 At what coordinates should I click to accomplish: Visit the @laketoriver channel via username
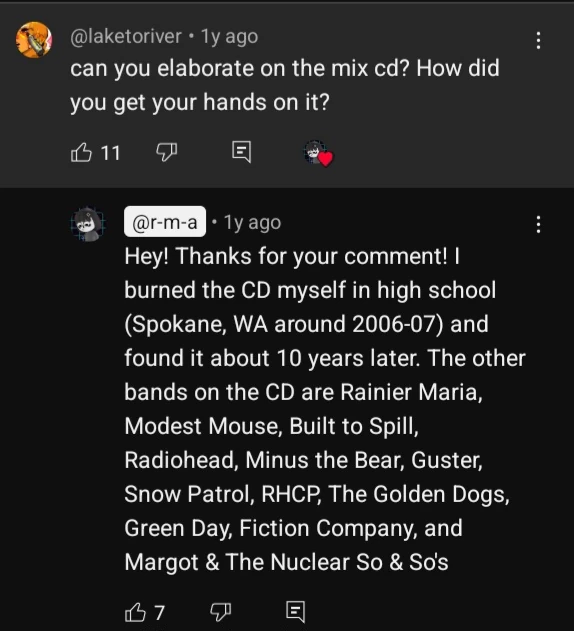[126, 37]
